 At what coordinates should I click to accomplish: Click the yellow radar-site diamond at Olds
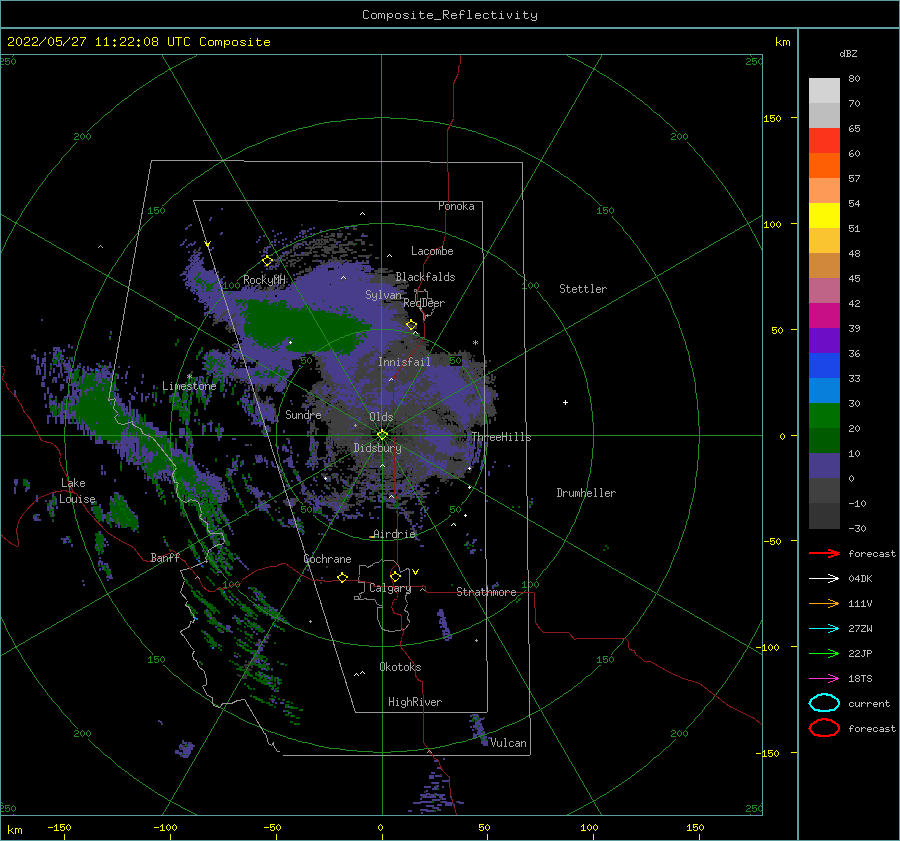pos(382,435)
